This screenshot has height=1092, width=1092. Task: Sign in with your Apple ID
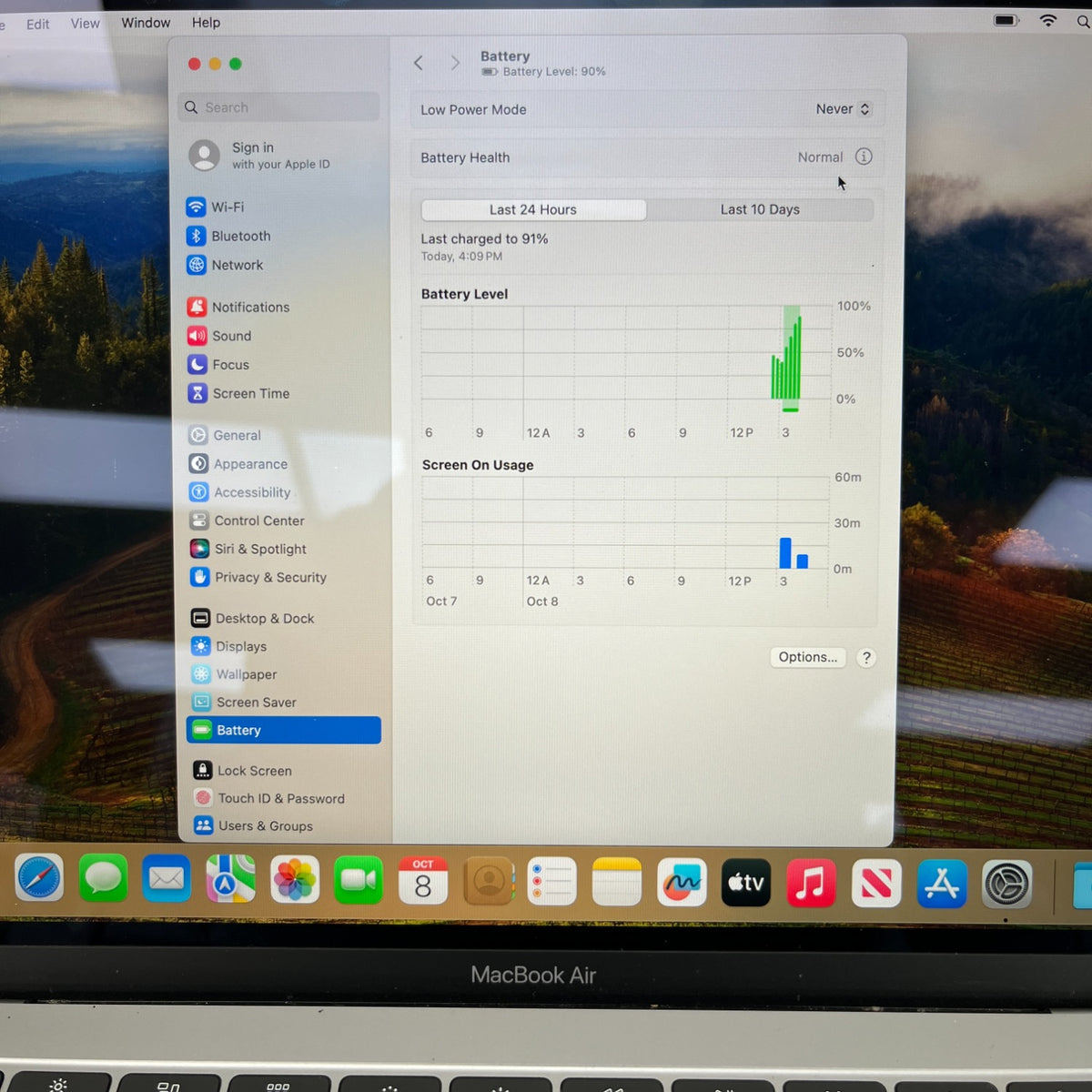pos(282,155)
